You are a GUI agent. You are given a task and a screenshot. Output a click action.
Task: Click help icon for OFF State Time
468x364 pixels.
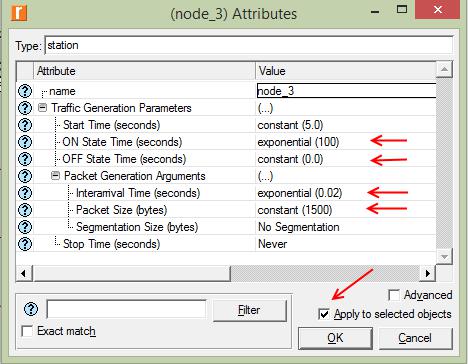25,159
